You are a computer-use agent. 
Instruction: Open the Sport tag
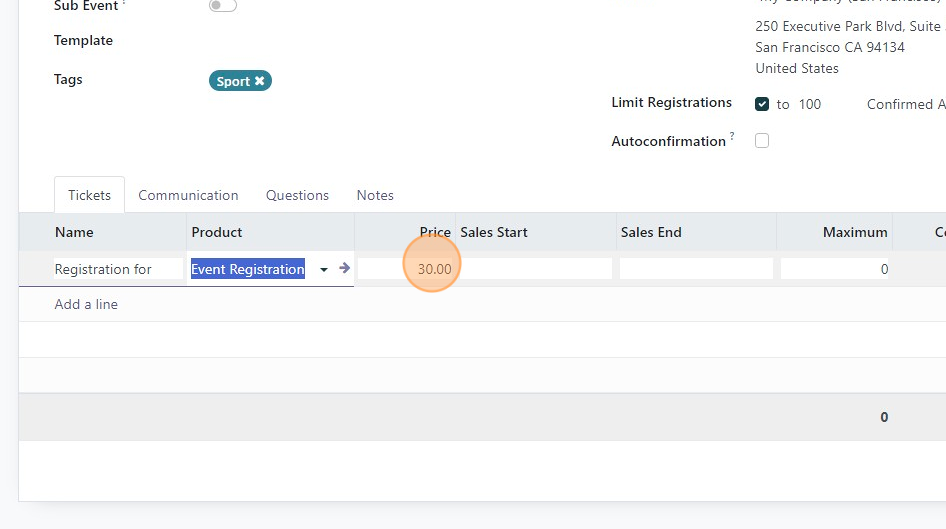click(x=233, y=81)
